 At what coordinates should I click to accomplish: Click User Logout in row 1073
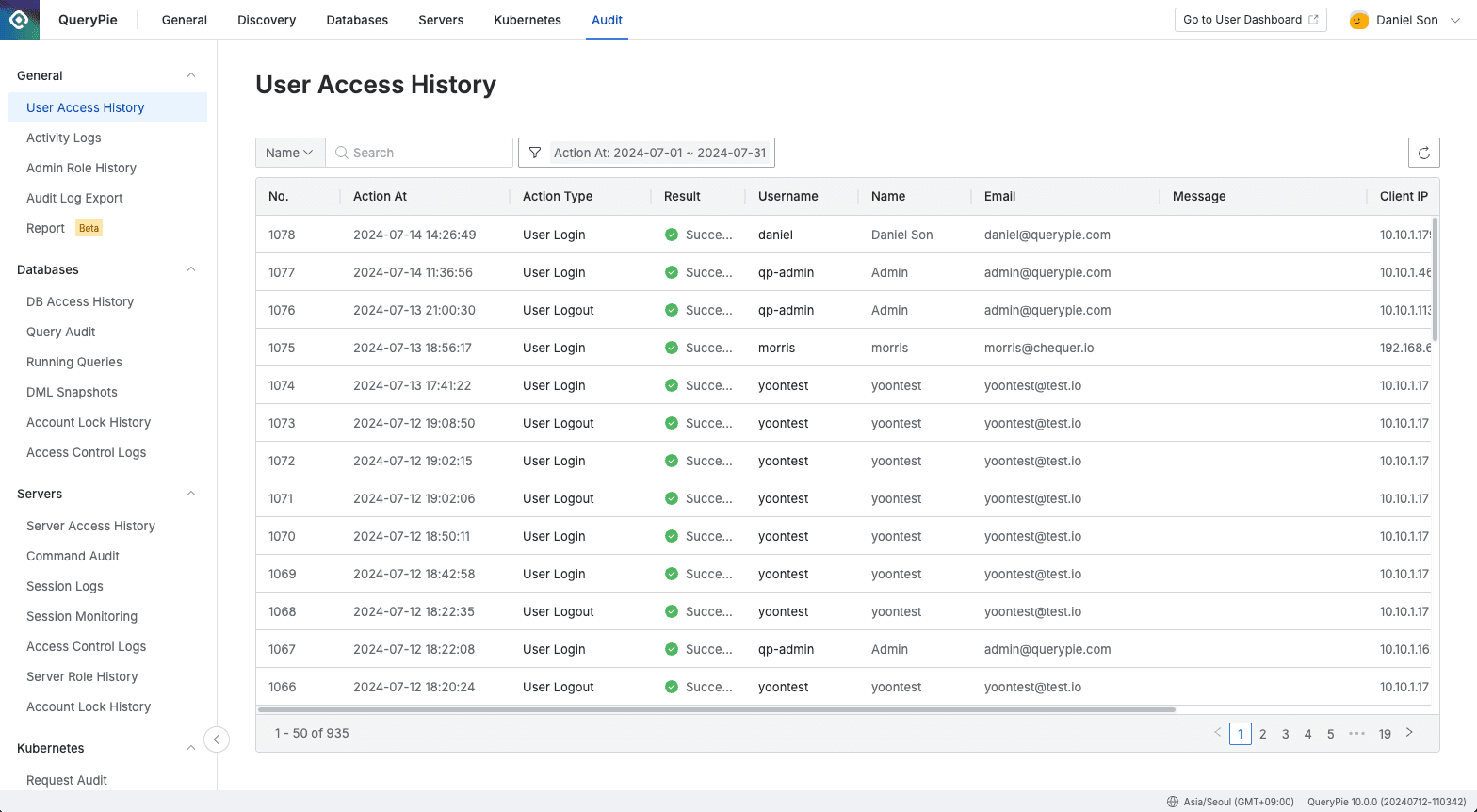(559, 423)
